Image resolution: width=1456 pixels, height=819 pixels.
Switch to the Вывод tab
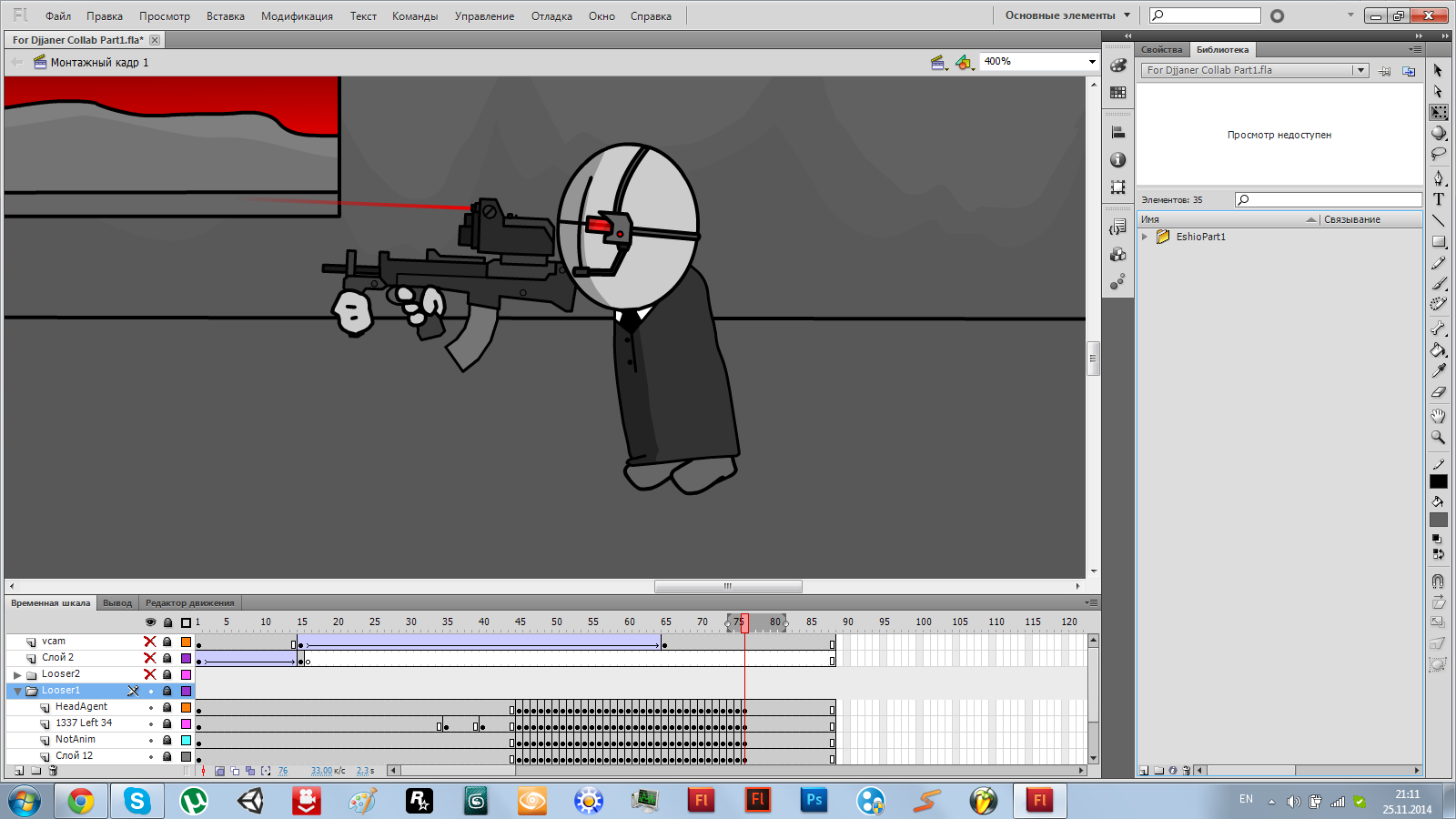[x=117, y=602]
